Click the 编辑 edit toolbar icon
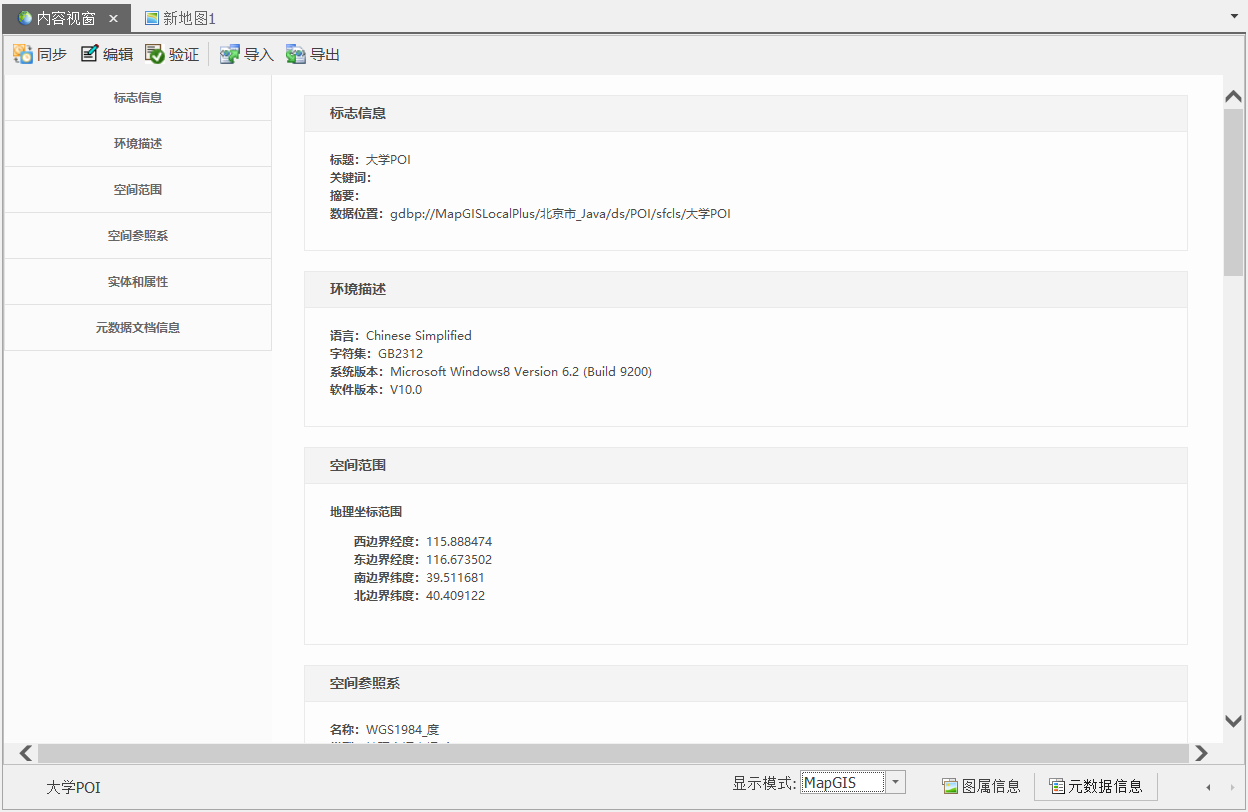Screen dimensions: 1248x812 (90, 54)
